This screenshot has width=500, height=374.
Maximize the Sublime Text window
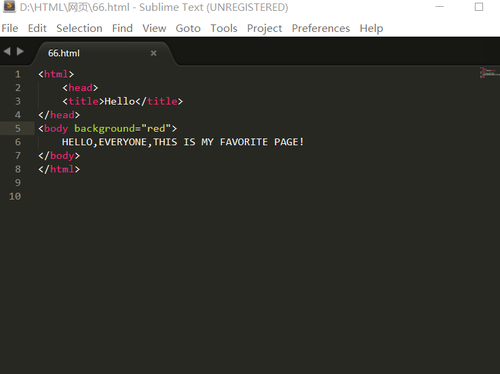[x=479, y=7]
